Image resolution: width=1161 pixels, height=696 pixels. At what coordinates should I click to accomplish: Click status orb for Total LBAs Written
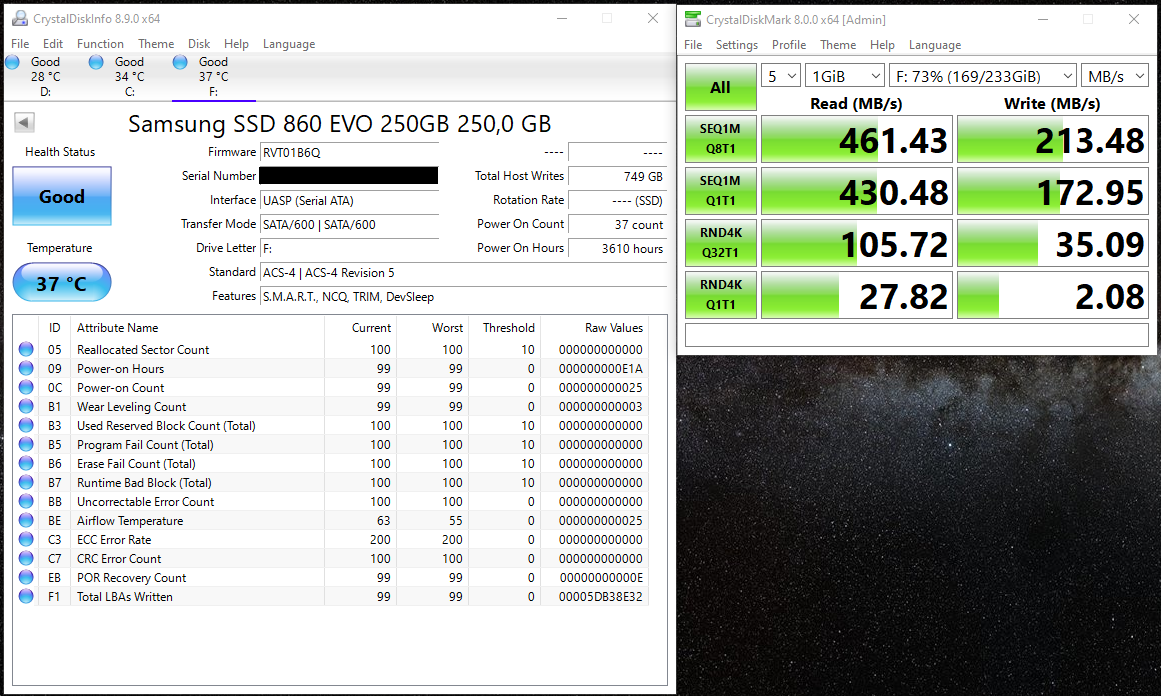coord(26,597)
